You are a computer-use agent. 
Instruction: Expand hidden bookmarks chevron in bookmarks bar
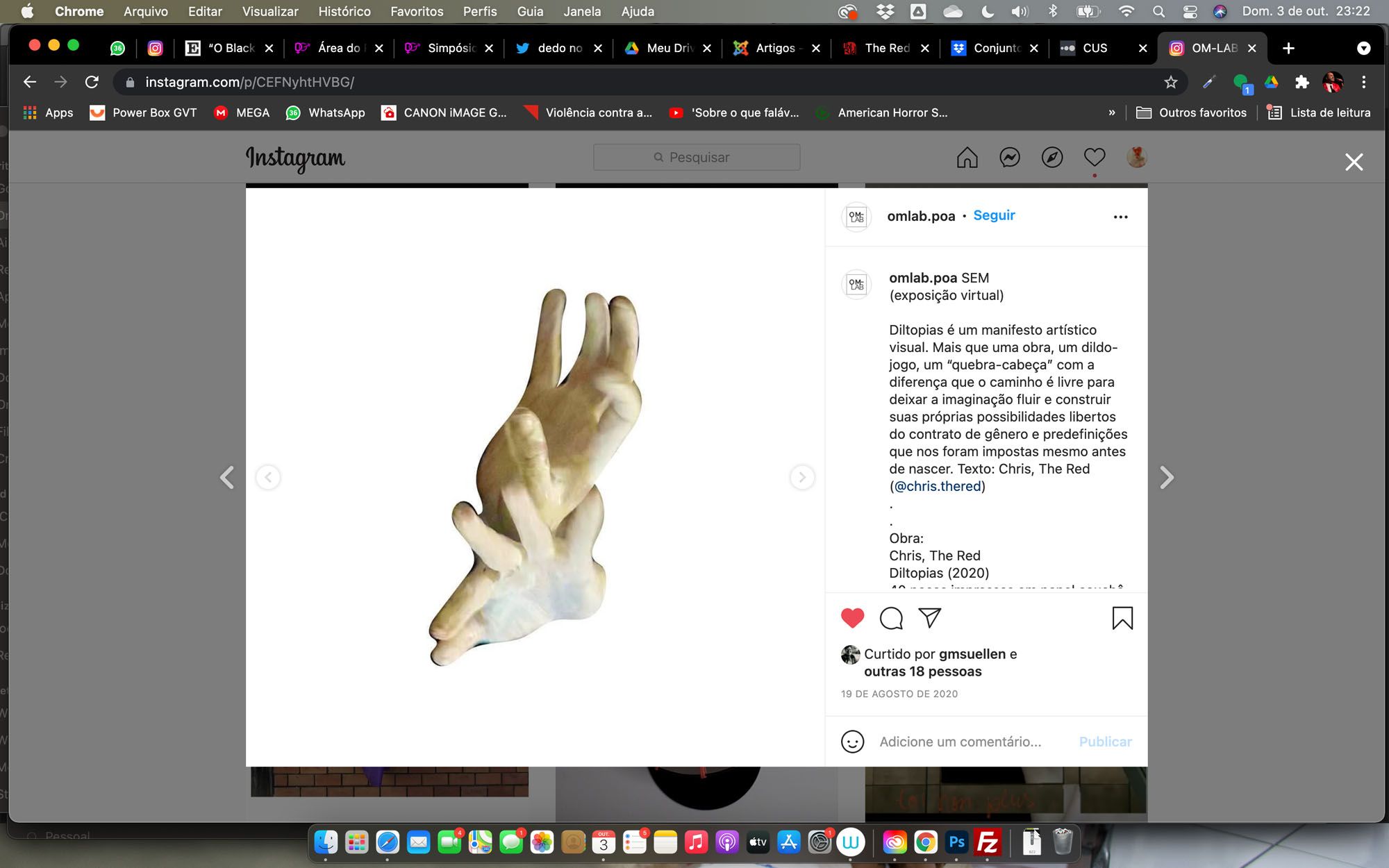pyautogui.click(x=1112, y=112)
